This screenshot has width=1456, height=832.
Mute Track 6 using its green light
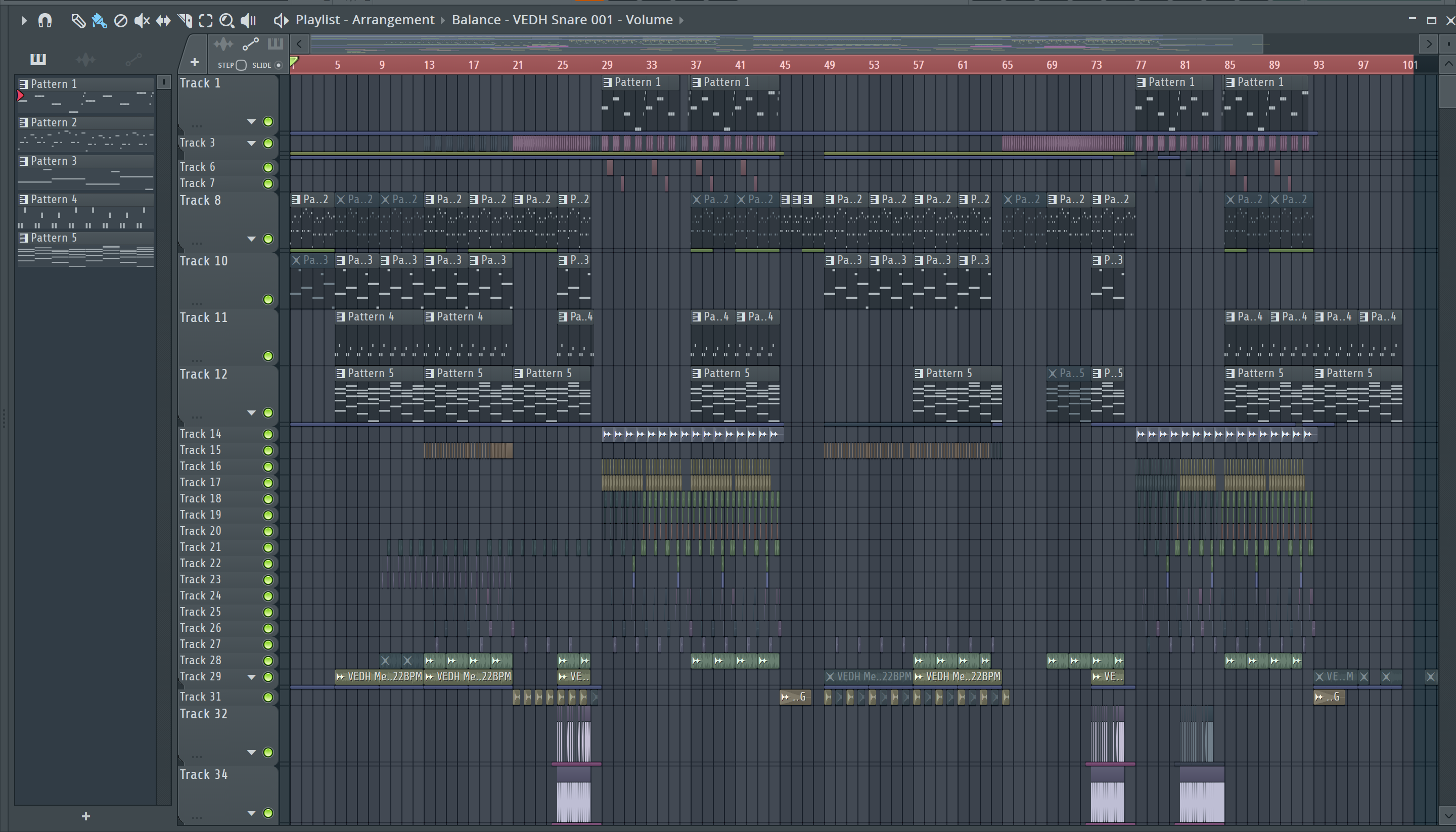(268, 167)
